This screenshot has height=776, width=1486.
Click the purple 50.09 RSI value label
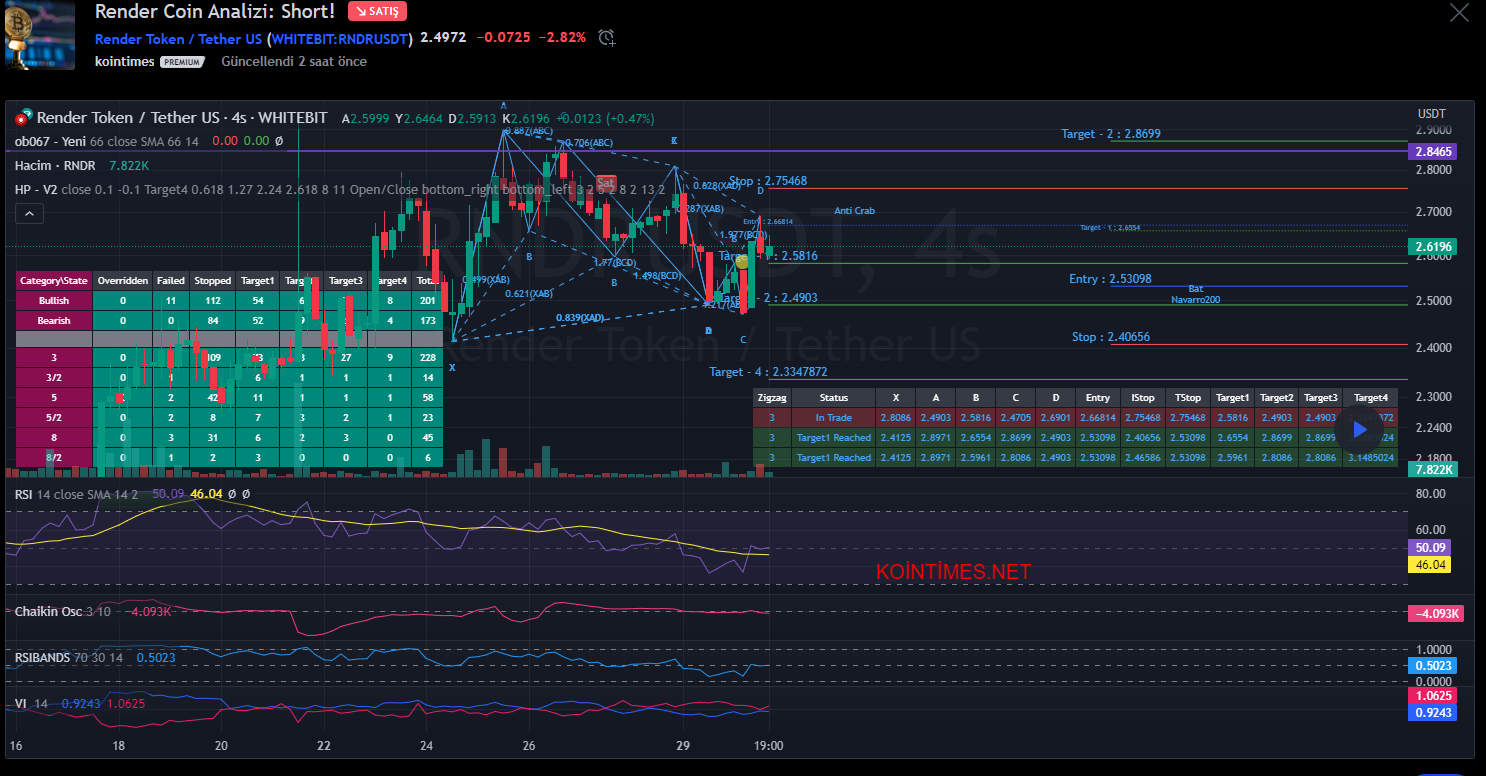[x=1428, y=548]
